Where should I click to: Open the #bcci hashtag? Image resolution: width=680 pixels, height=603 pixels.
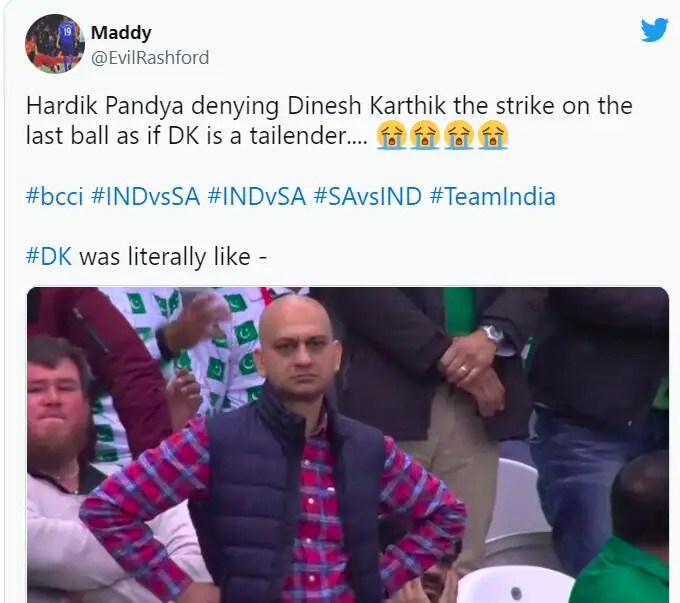55,196
